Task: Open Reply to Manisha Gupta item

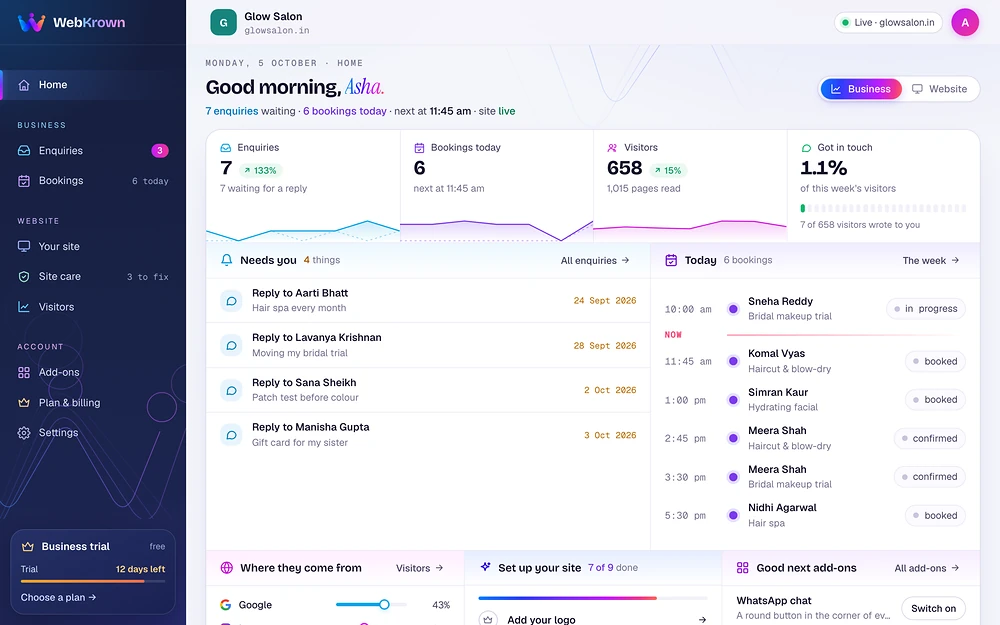Action: (428, 434)
